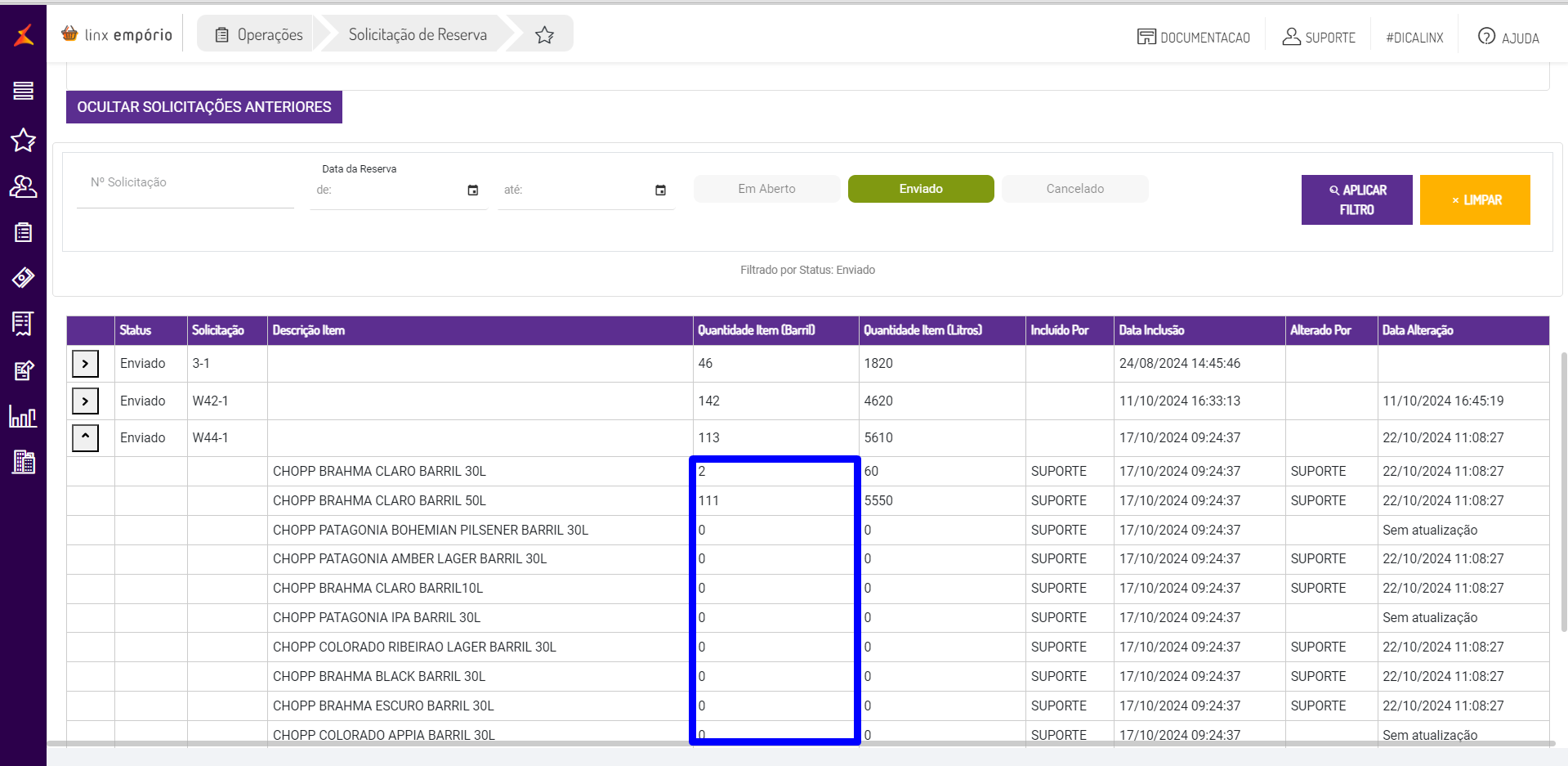
Task: Click the liters value 4620 cell
Action: point(943,401)
